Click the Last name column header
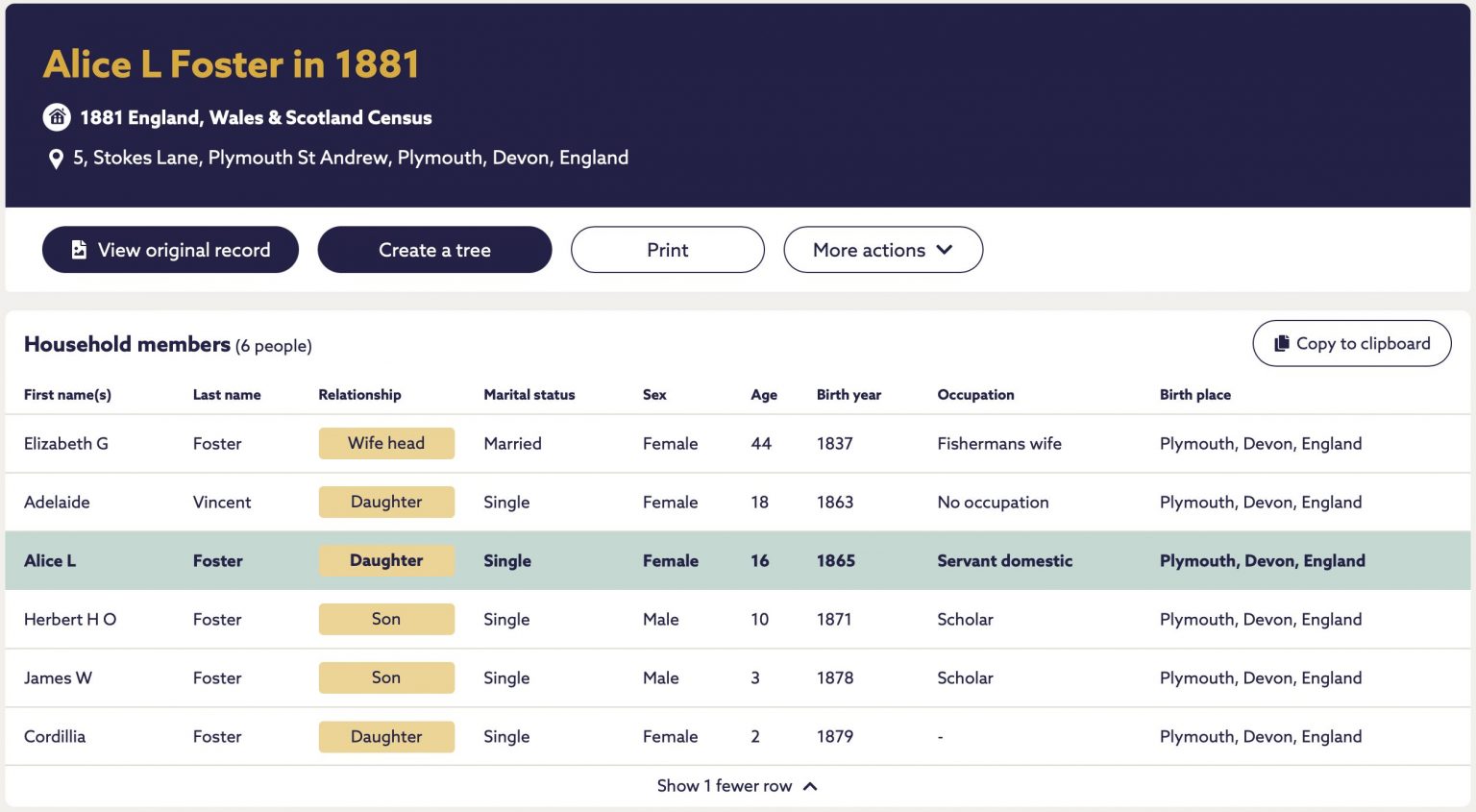 pyautogui.click(x=227, y=395)
